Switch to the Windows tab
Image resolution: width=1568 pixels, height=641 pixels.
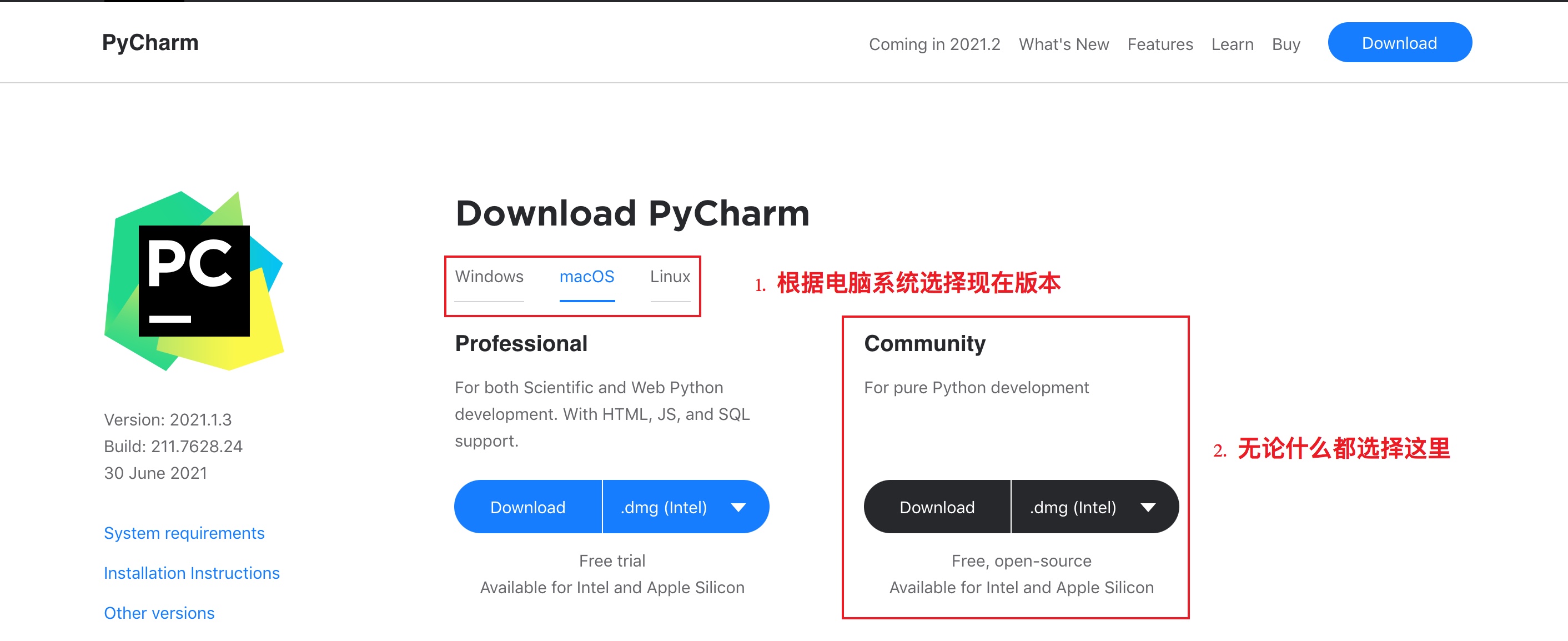(489, 277)
